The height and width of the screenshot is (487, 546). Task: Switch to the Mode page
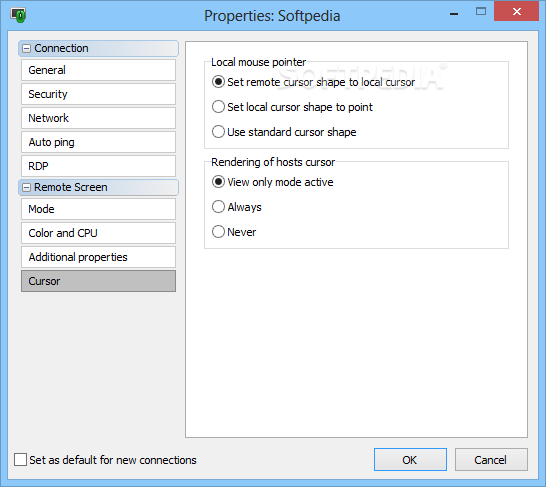(98, 209)
